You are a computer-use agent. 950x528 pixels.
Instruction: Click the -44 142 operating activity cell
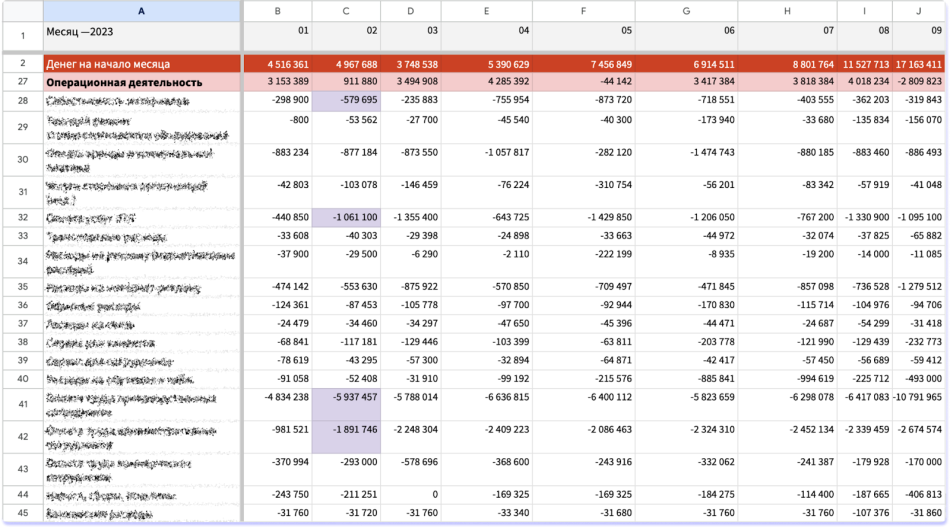pyautogui.click(x=584, y=82)
